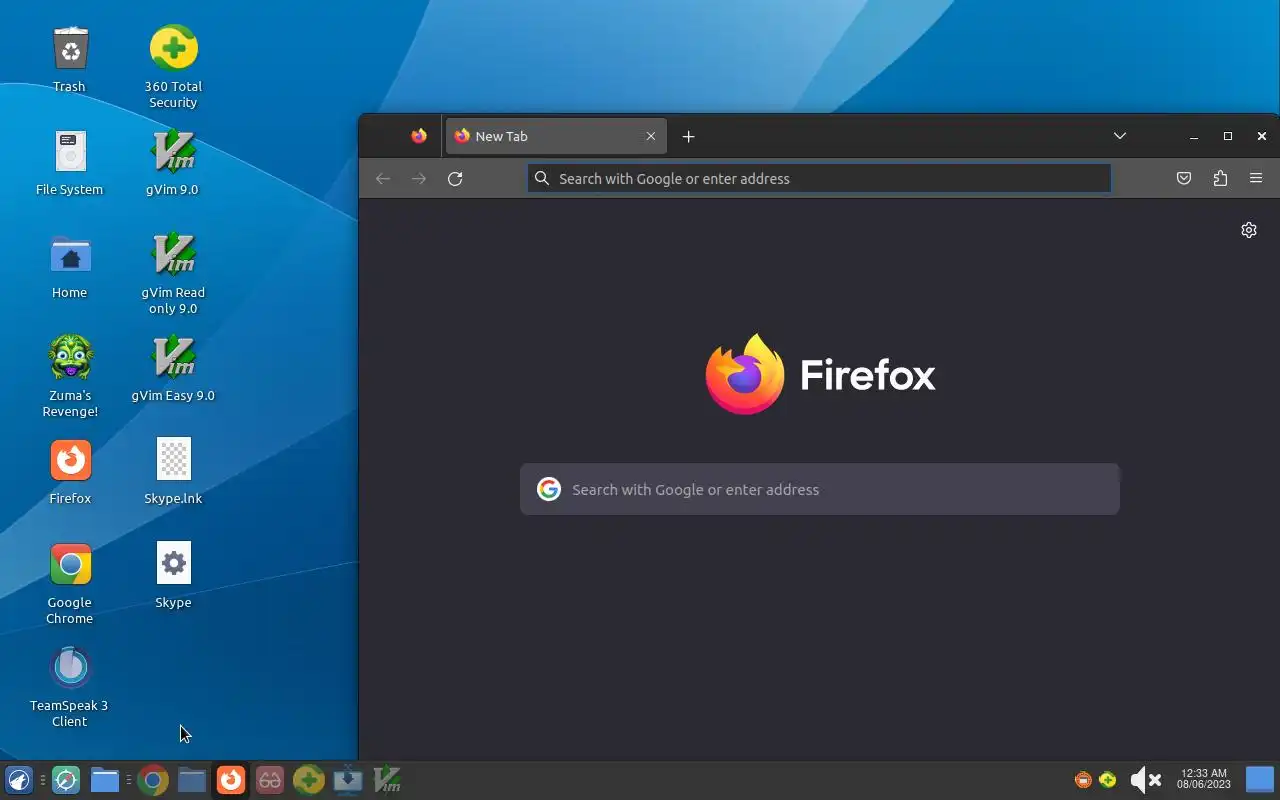
Task: Select the TeamSpeak 3 Client icon
Action: (x=70, y=686)
